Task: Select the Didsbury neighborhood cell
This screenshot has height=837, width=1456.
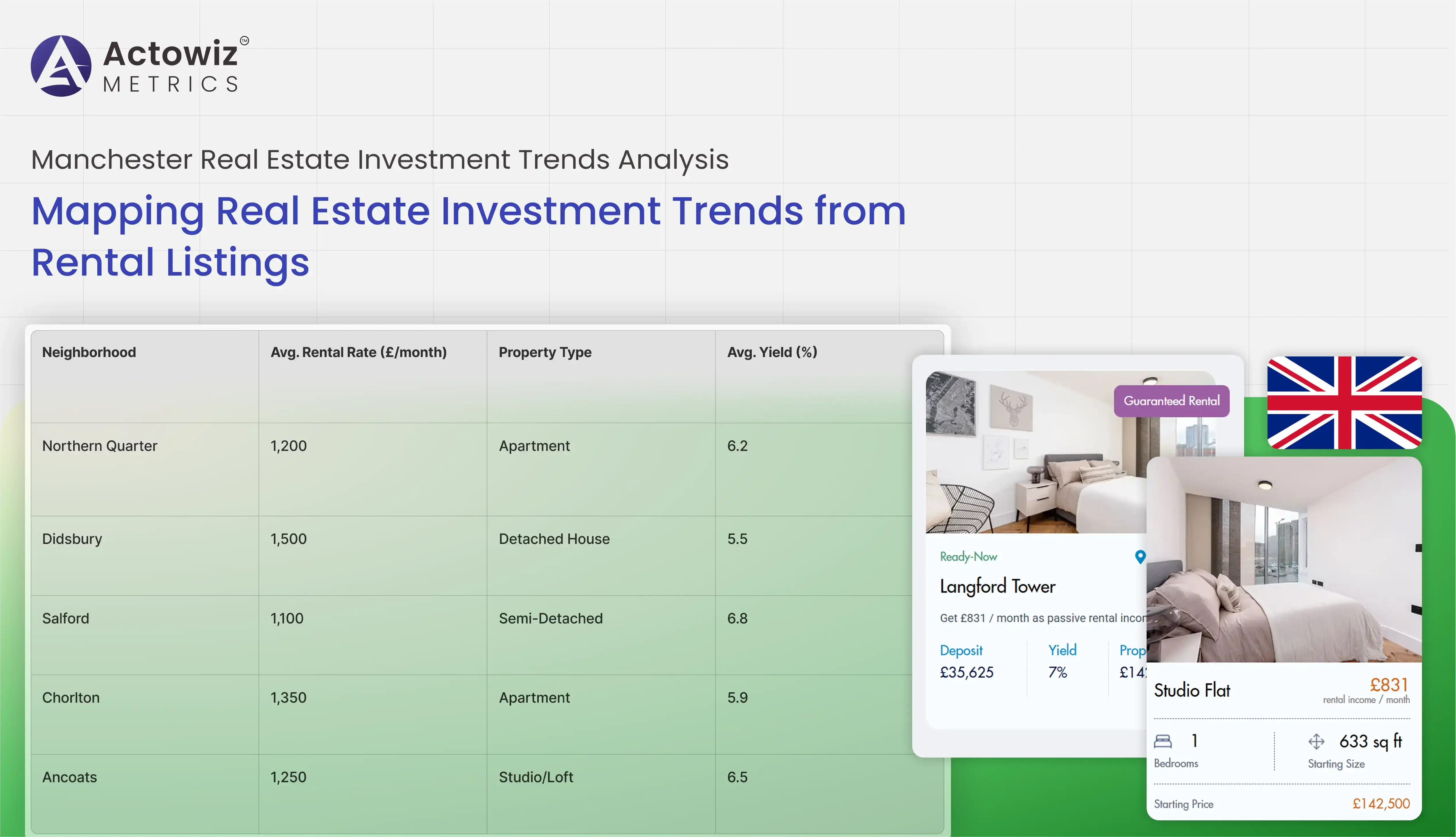Action: point(72,539)
